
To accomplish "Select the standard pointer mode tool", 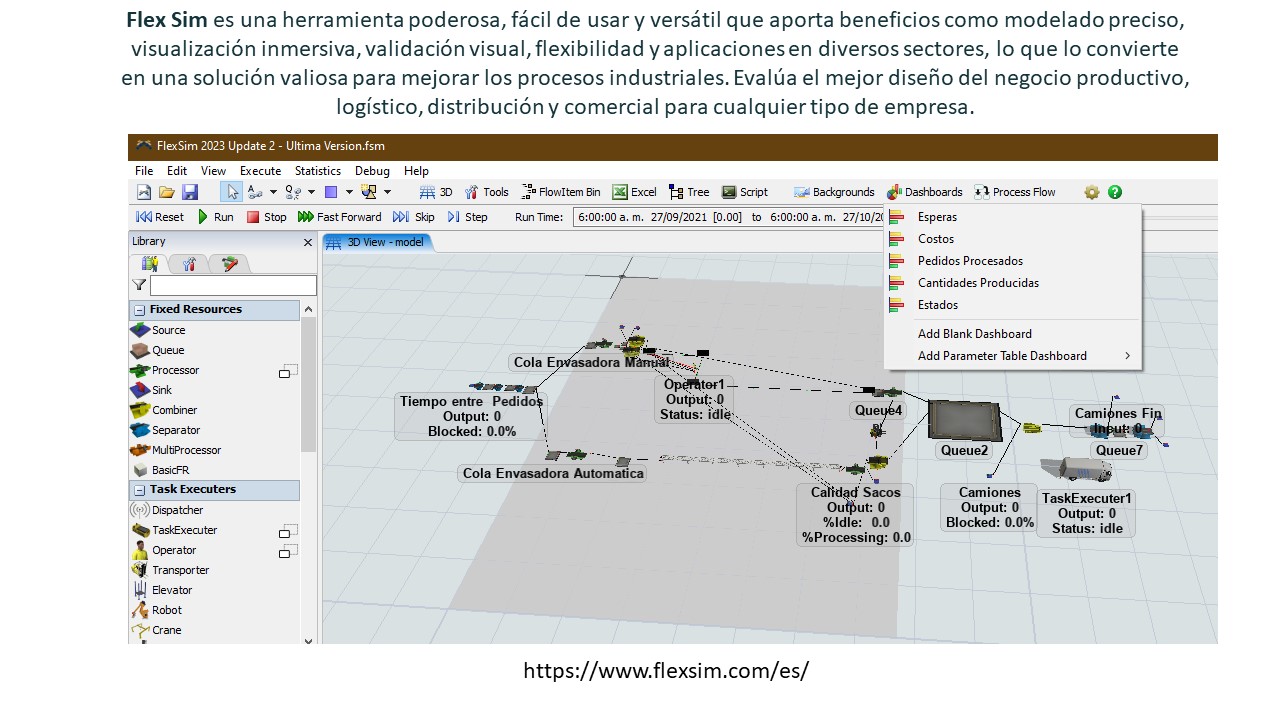I will pos(231,192).
